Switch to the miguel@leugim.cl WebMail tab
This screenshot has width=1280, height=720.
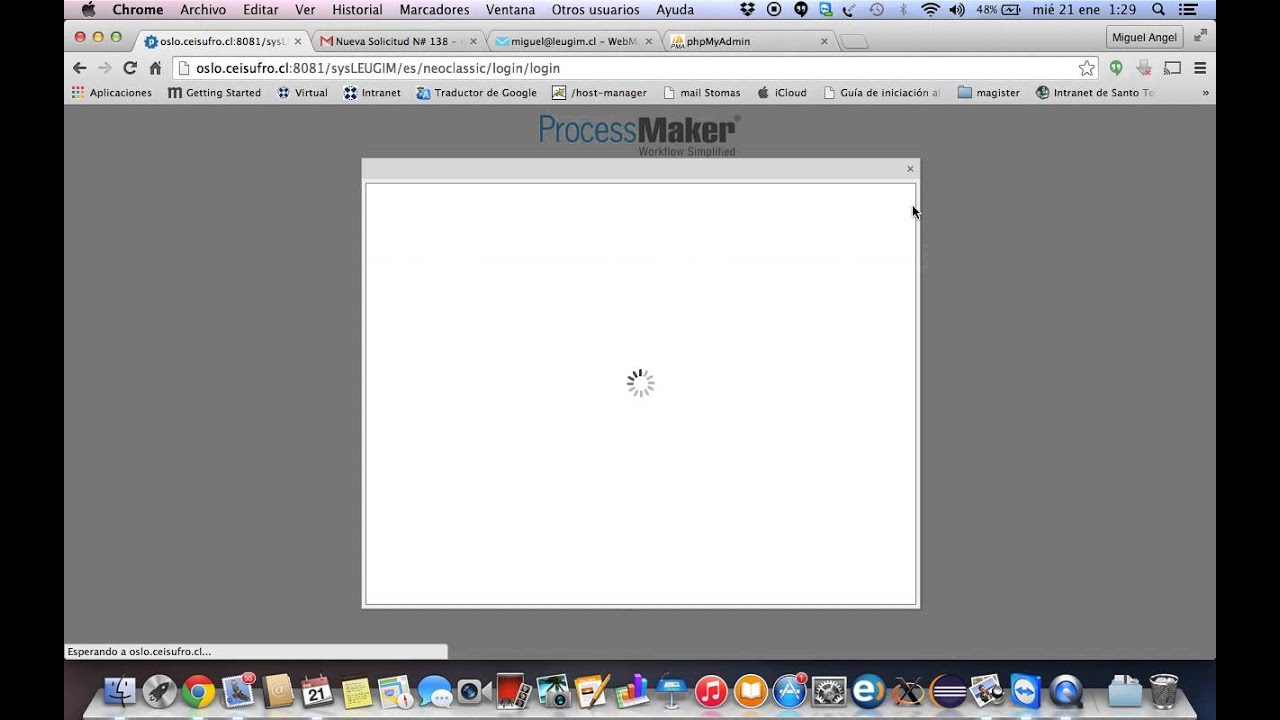click(x=574, y=41)
